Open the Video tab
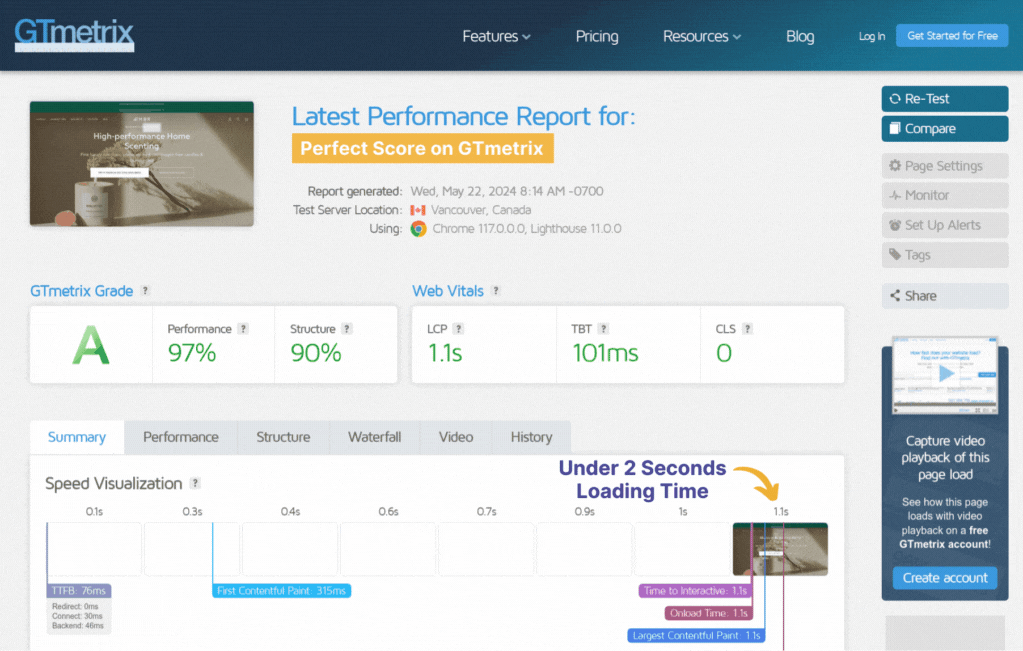Viewport: 1023px width, 651px height. coord(456,437)
